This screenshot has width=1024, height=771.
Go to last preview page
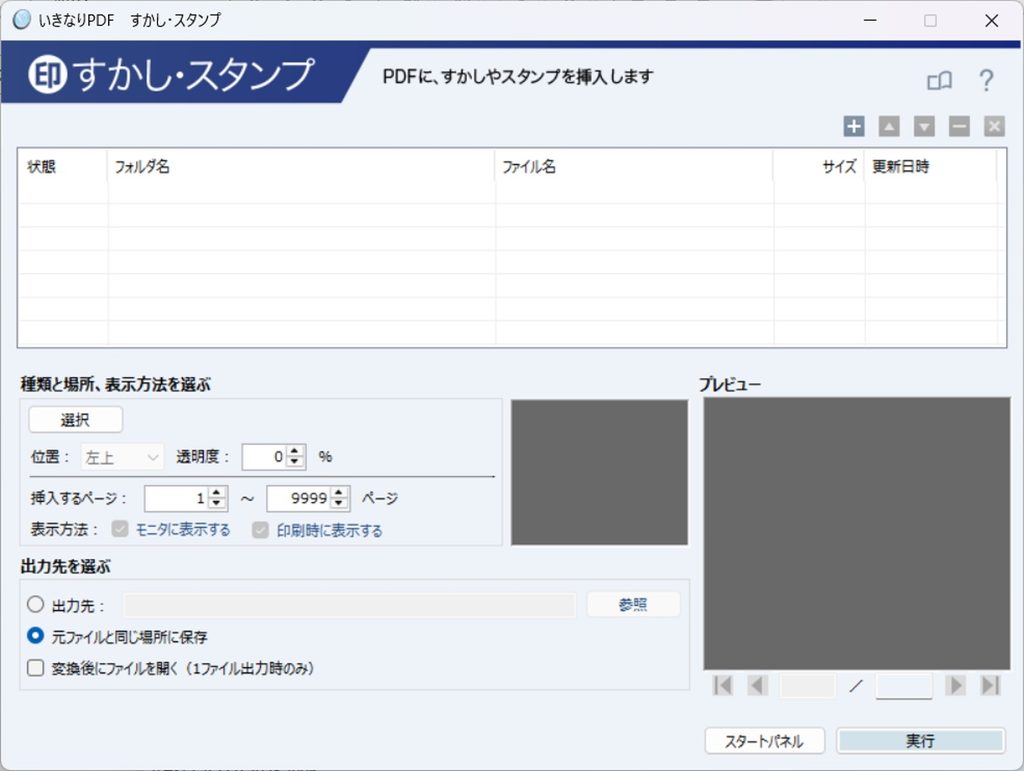point(991,685)
